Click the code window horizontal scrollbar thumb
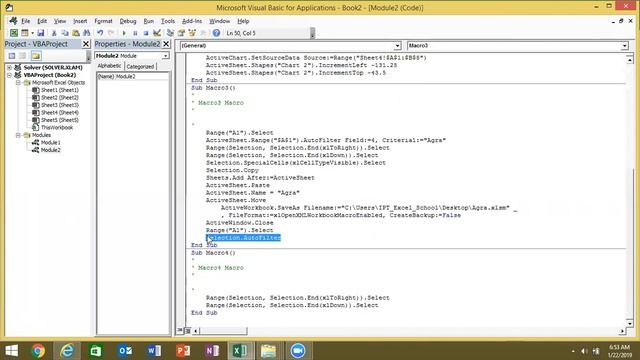Image resolution: width=640 pixels, height=360 pixels. (223, 331)
